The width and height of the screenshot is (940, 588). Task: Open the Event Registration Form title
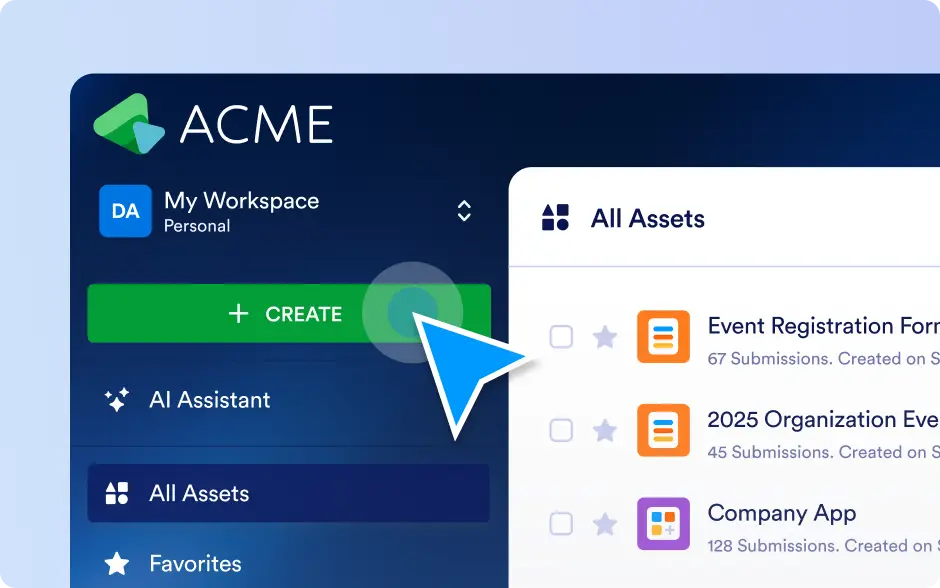(822, 326)
